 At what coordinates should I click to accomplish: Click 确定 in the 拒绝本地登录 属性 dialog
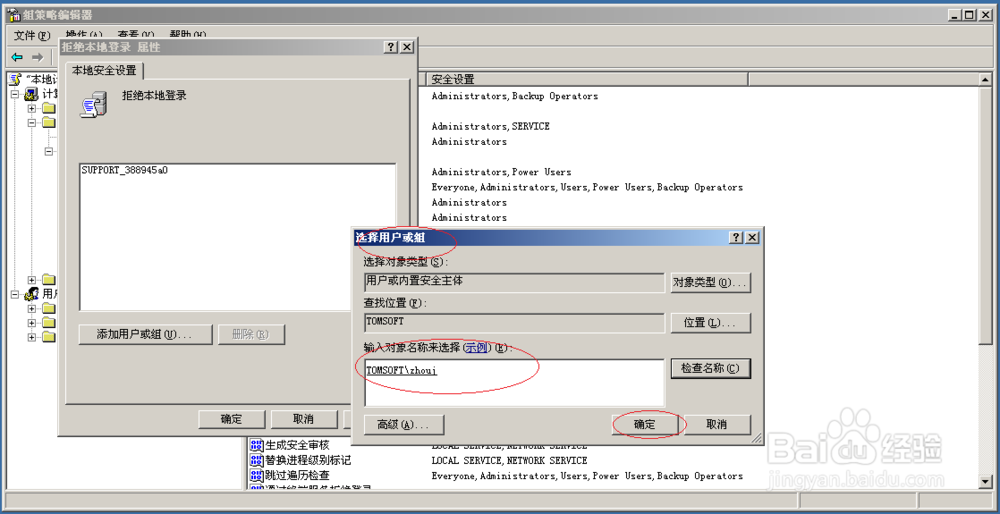pos(231,419)
